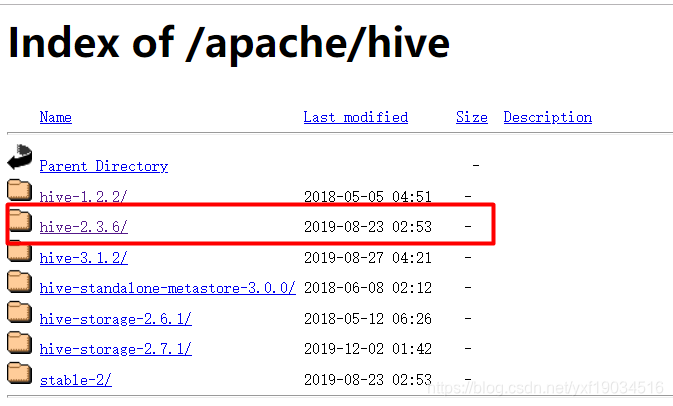Sort by the Size column header
Screen dimensions: 673x406
point(471,117)
